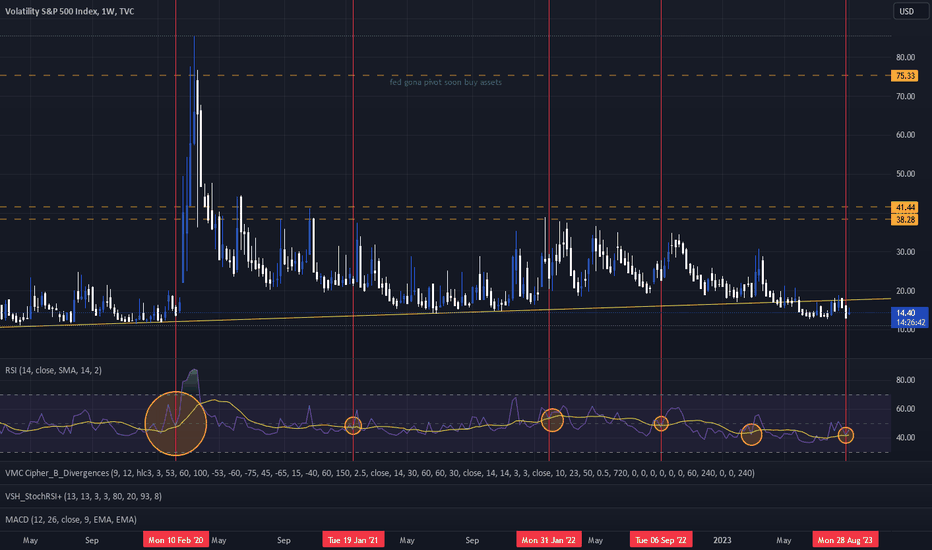Select the orange RSI circle on the Jan '22 line

pyautogui.click(x=552, y=420)
